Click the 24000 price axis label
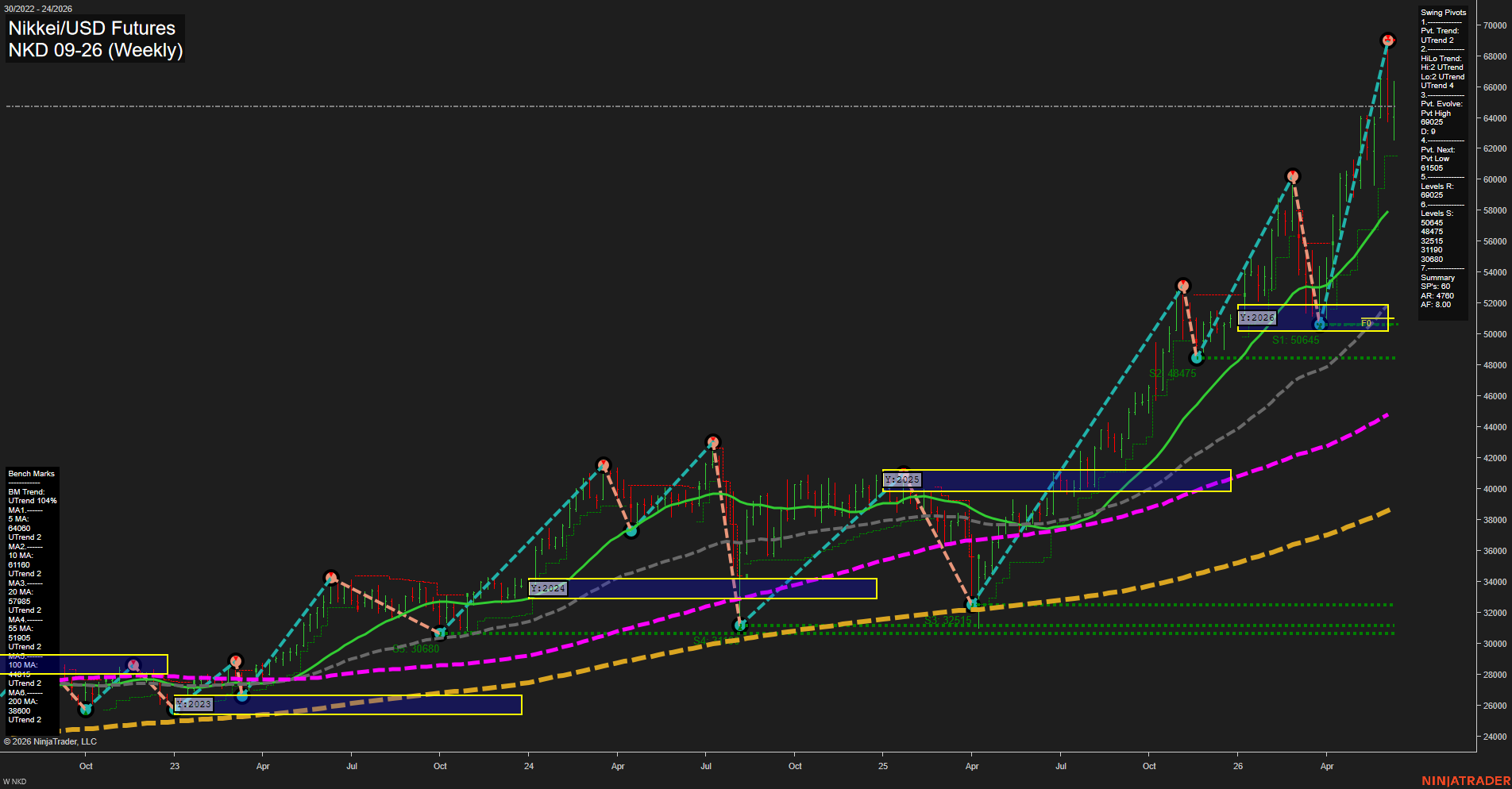The height and width of the screenshot is (789, 1512). (x=1495, y=737)
